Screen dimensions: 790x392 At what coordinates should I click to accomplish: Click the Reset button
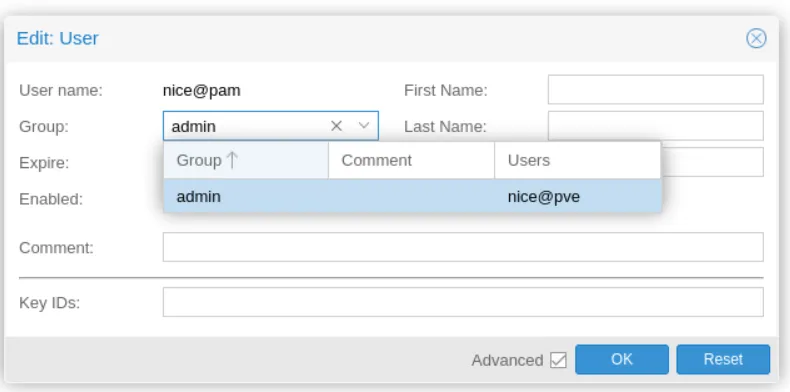(723, 359)
